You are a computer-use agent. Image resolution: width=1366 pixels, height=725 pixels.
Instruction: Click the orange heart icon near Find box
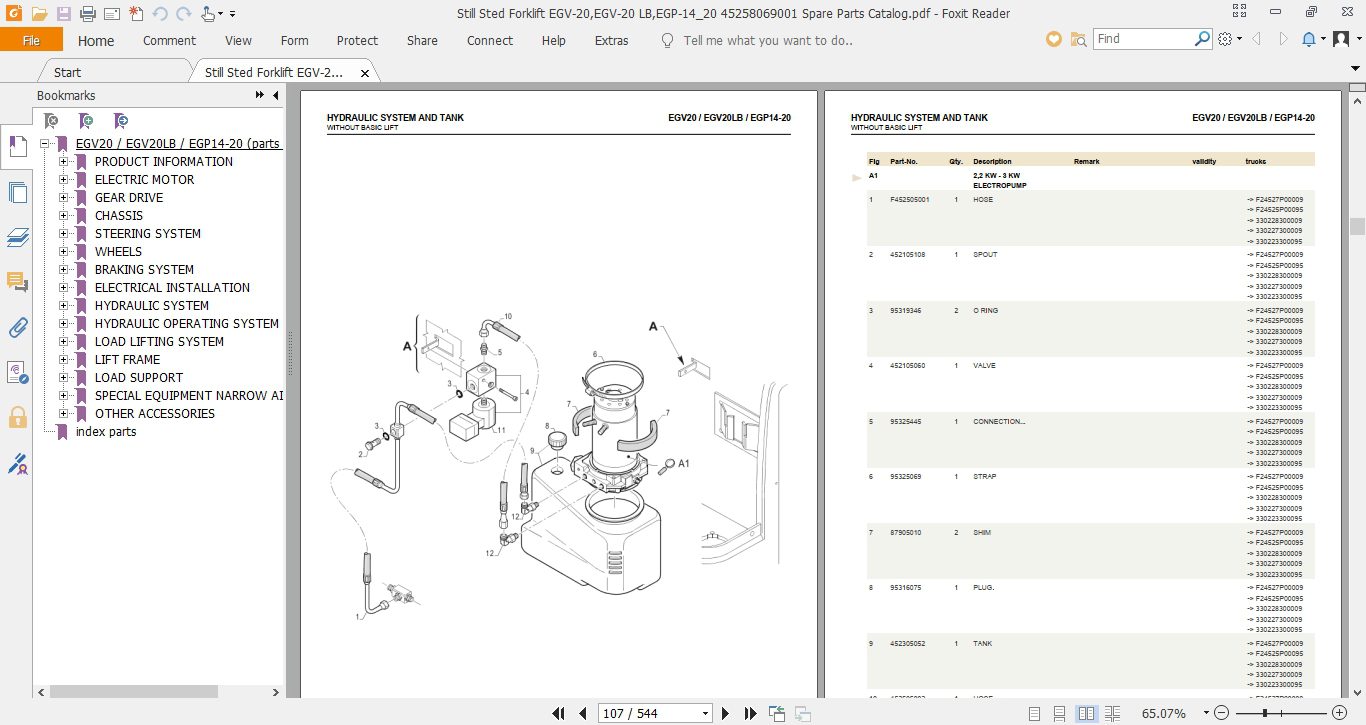1053,39
